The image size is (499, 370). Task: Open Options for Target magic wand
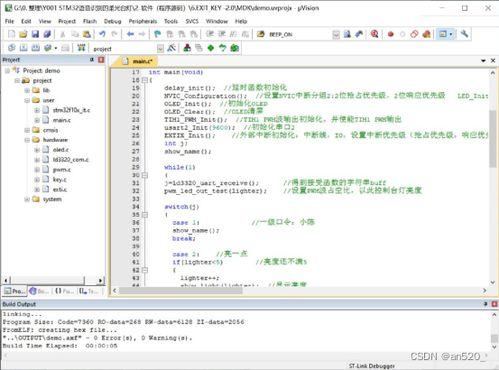tap(172, 48)
